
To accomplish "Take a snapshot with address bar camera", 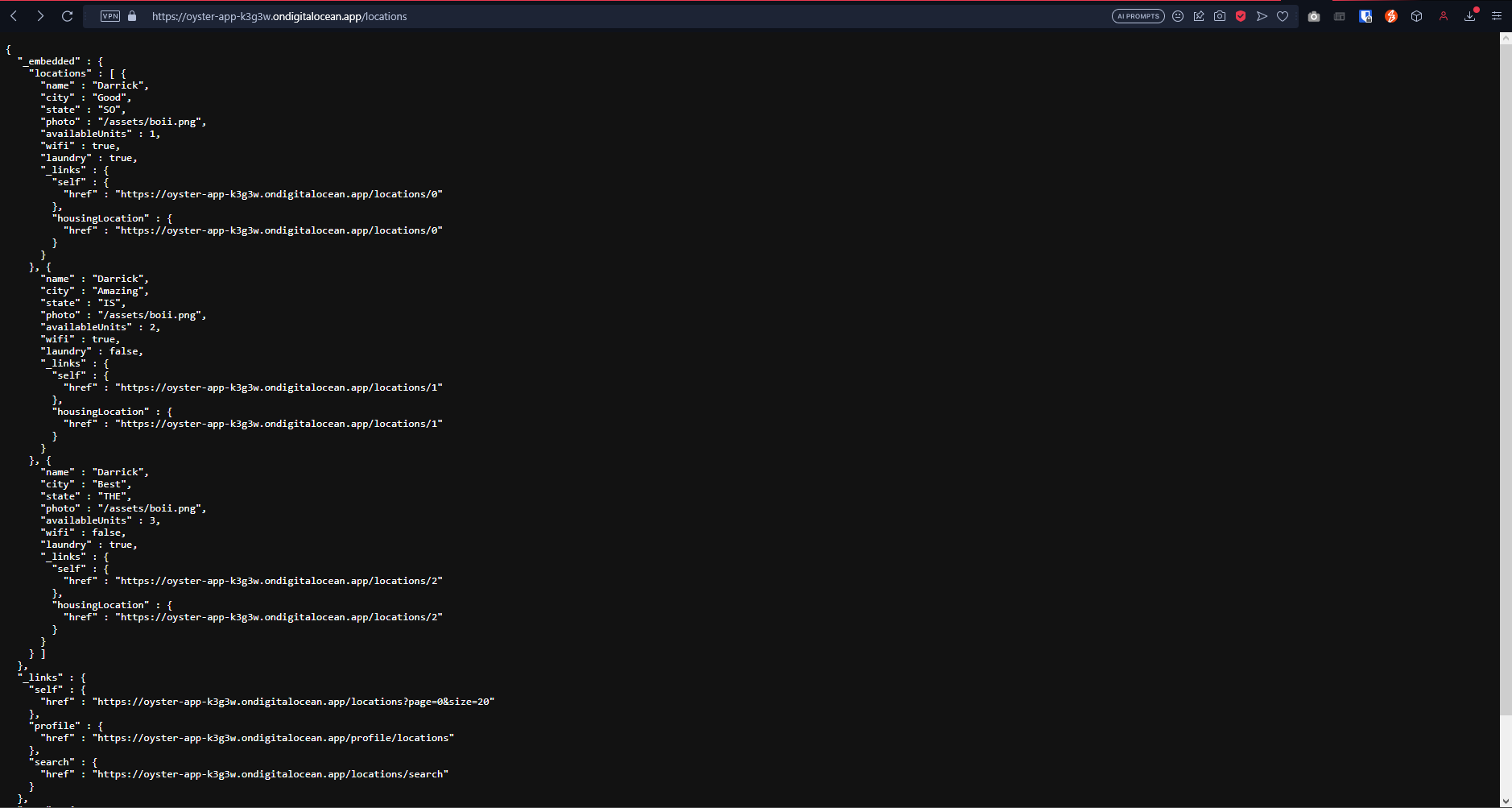I will [1220, 16].
